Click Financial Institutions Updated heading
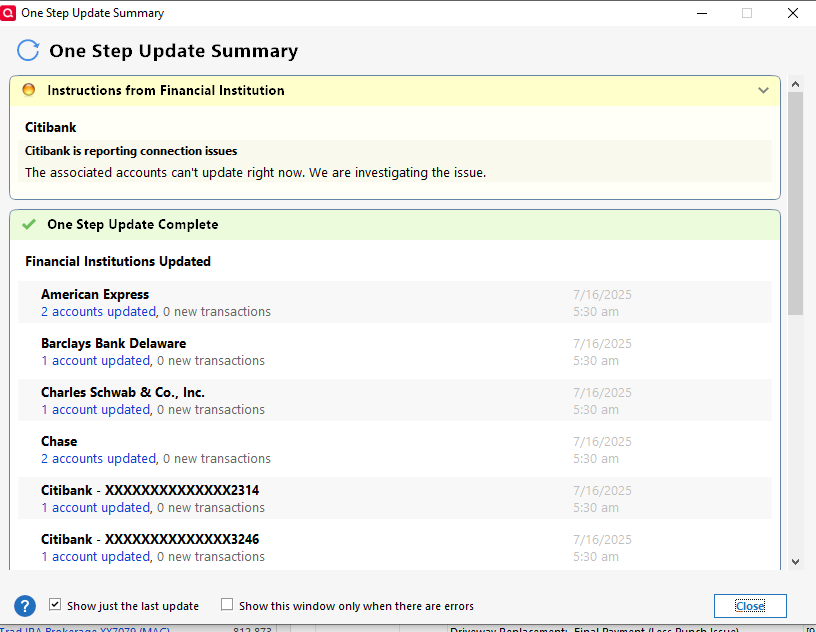The width and height of the screenshot is (816, 632). 118,261
